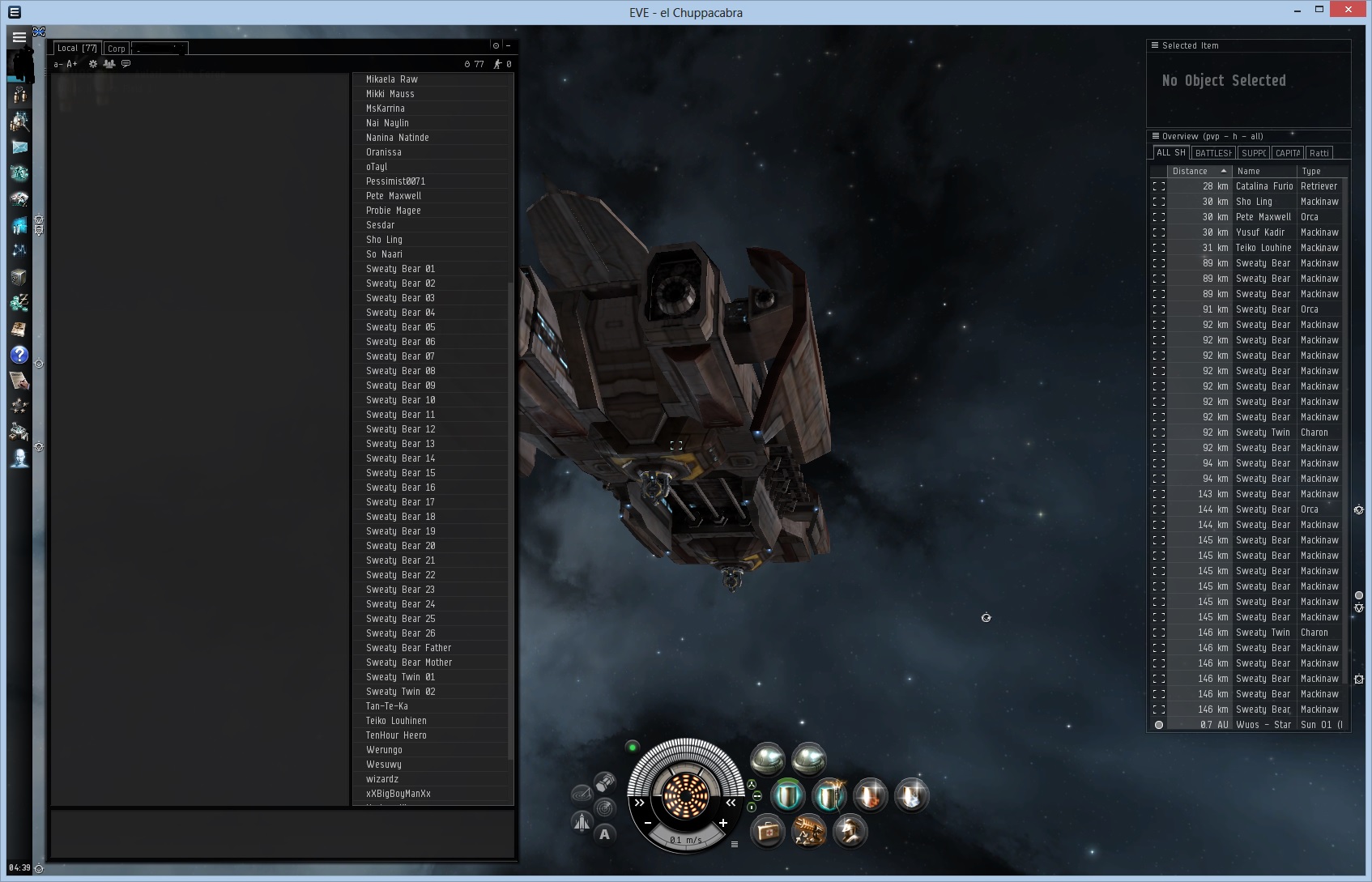This screenshot has height=882, width=1372.
Task: Pin the chat window with the circle icon
Action: click(x=496, y=46)
